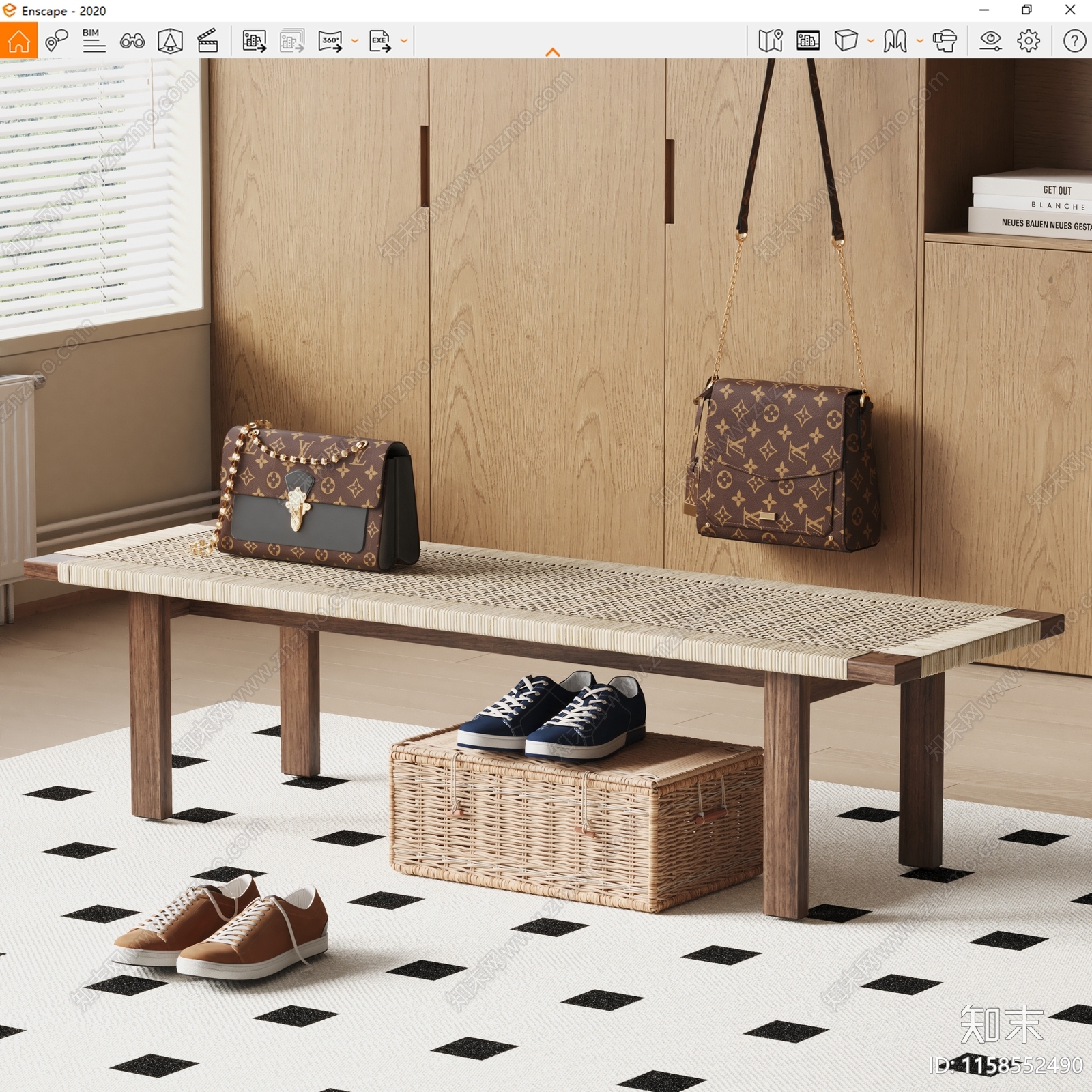Export EXE standalone file
1092x1092 pixels.
380,41
